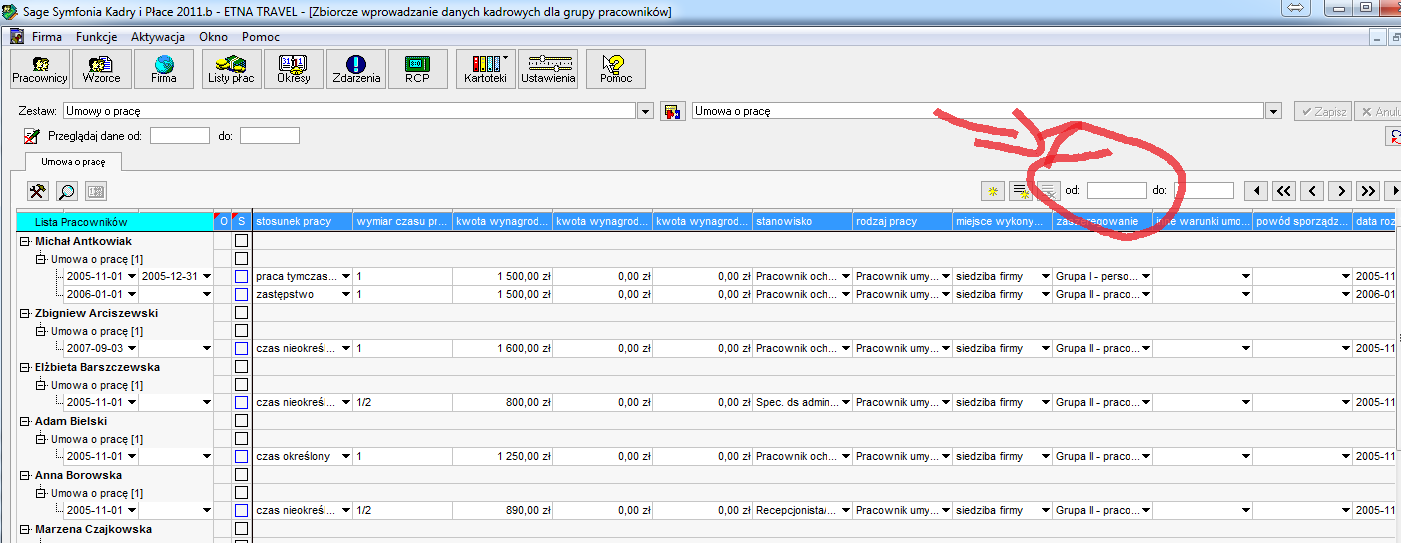This screenshot has width=1401, height=543.
Task: Tick the black checkbox in Anna Borowska row
Action: (241, 475)
